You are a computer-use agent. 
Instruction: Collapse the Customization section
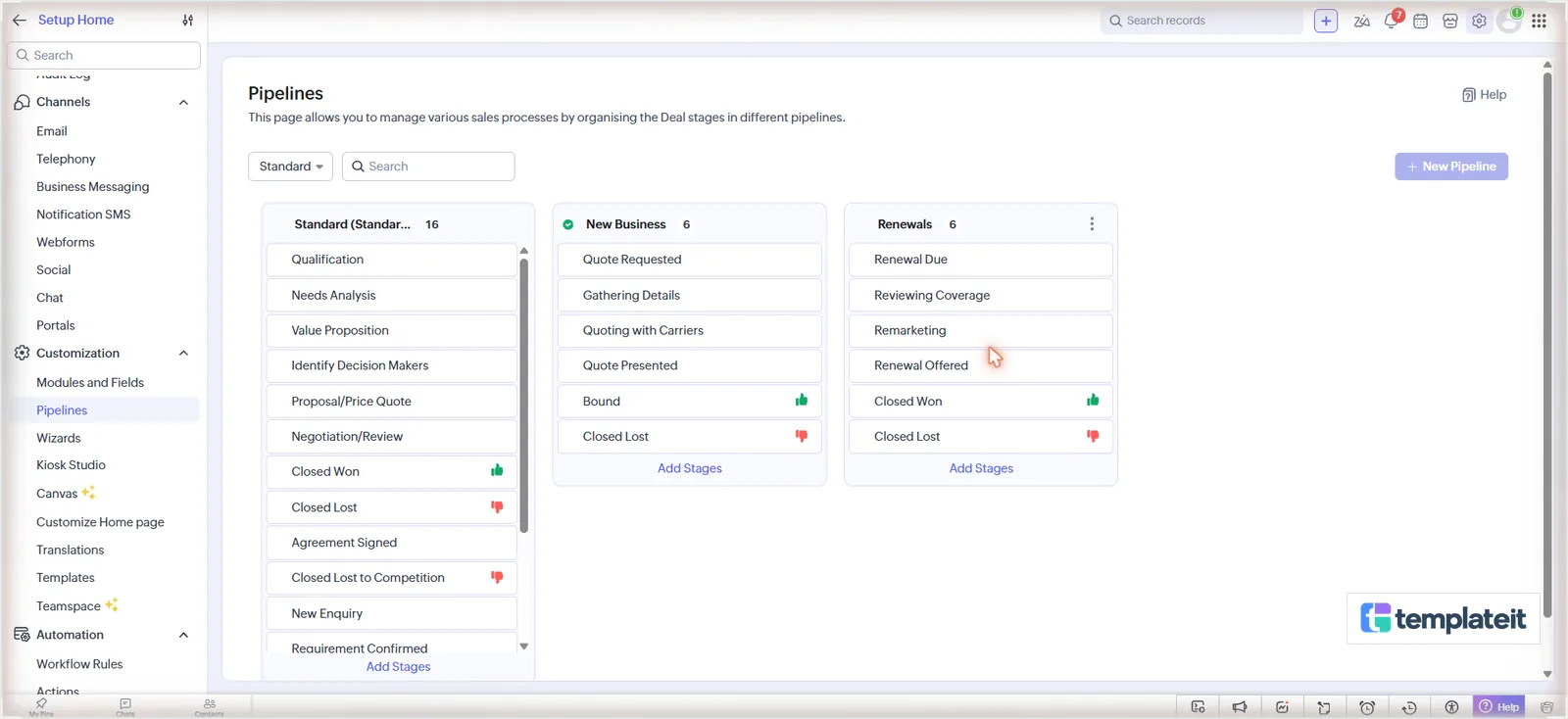pyautogui.click(x=183, y=354)
